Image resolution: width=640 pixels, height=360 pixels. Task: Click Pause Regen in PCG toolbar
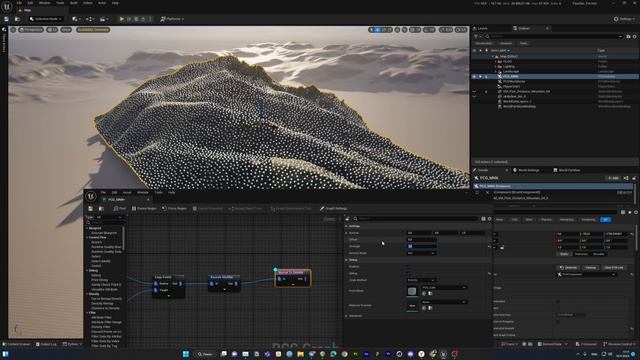[144, 209]
